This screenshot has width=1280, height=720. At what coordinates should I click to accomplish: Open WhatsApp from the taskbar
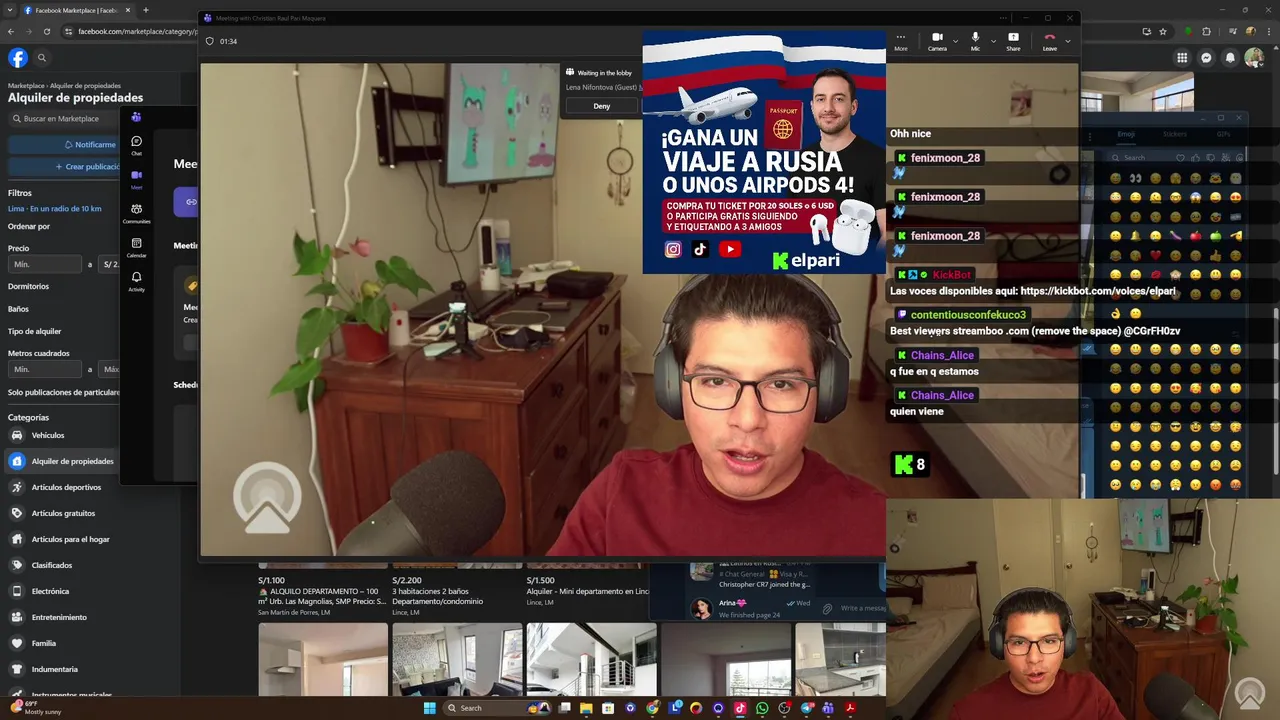click(x=762, y=708)
